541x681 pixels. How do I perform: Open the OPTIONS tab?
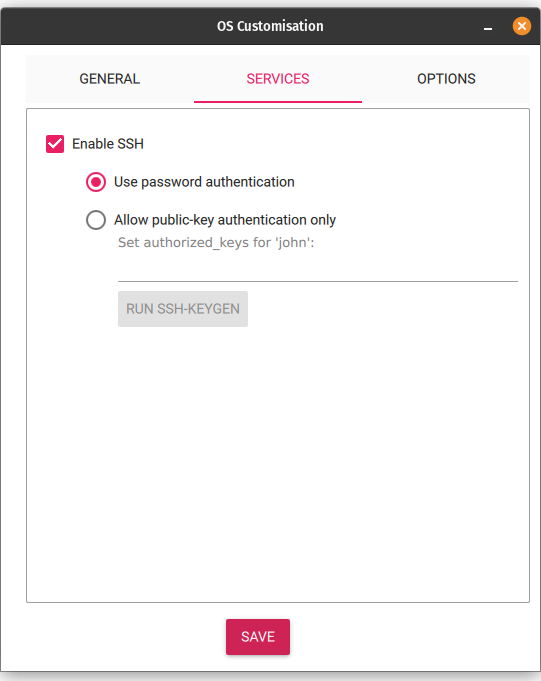coord(446,79)
